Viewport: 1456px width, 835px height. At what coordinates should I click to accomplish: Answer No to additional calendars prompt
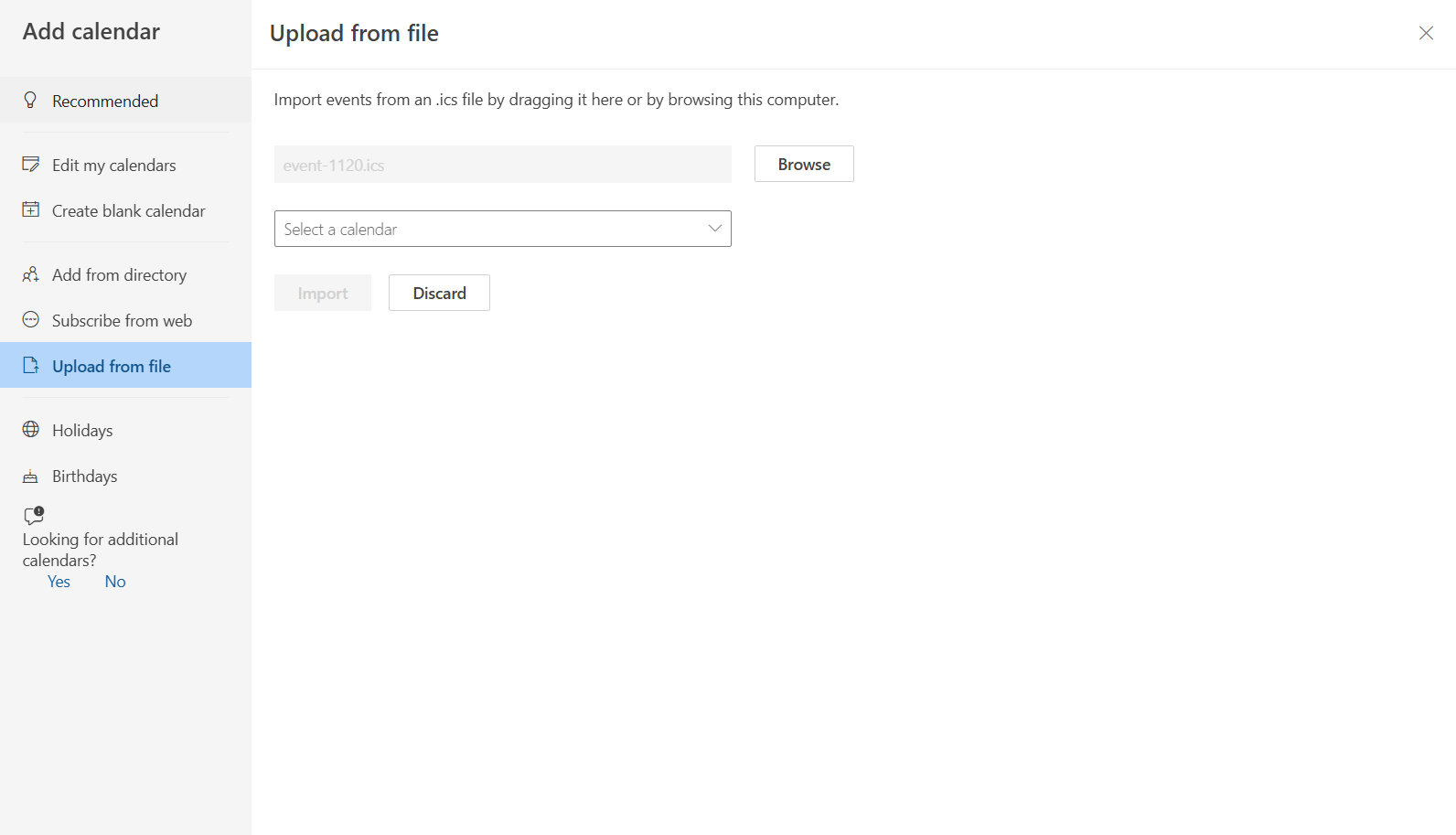coord(115,582)
